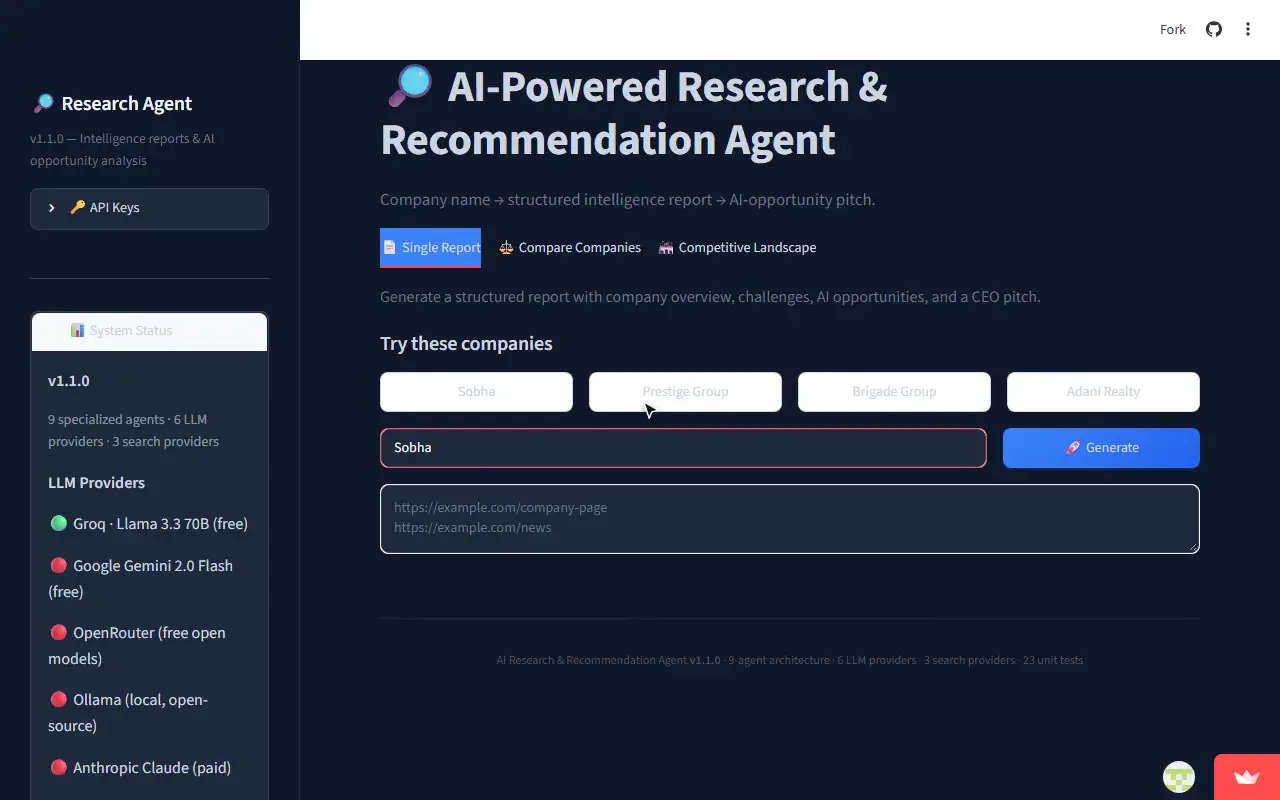The width and height of the screenshot is (1280, 800).
Task: Click the Streamlit crown badge
Action: click(1246, 777)
